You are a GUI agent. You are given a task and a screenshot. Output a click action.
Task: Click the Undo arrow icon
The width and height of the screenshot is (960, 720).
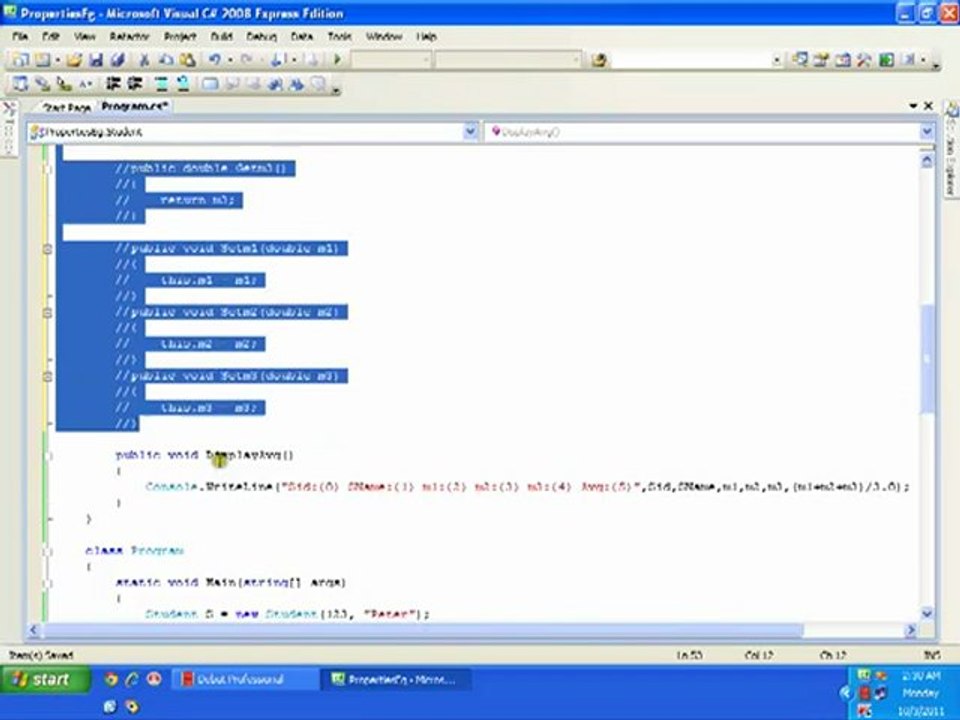tap(215, 60)
